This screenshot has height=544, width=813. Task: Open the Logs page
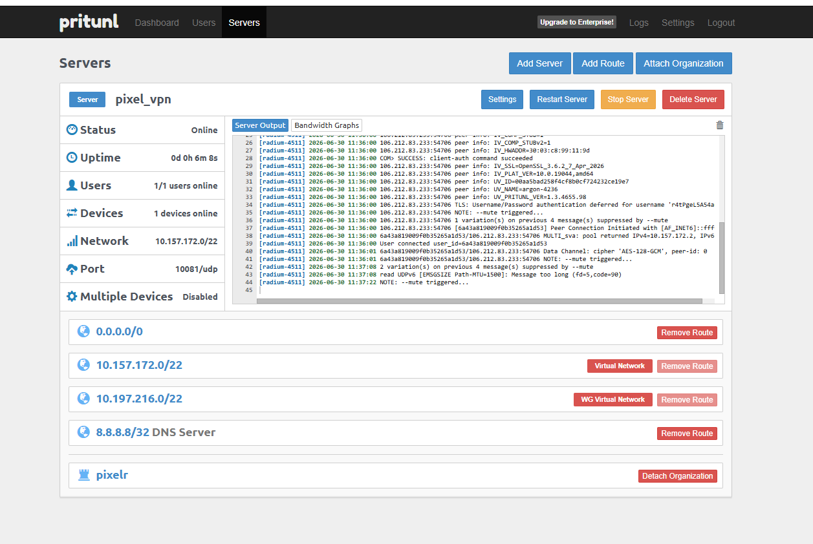click(x=638, y=23)
